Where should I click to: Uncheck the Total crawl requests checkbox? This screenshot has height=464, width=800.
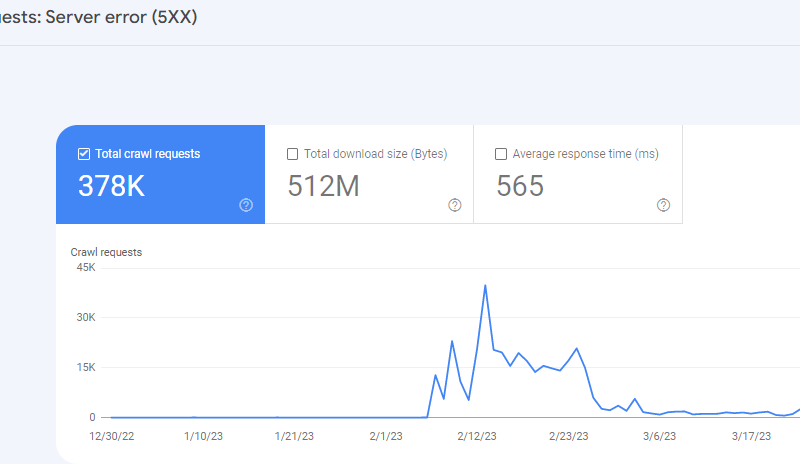pyautogui.click(x=84, y=154)
